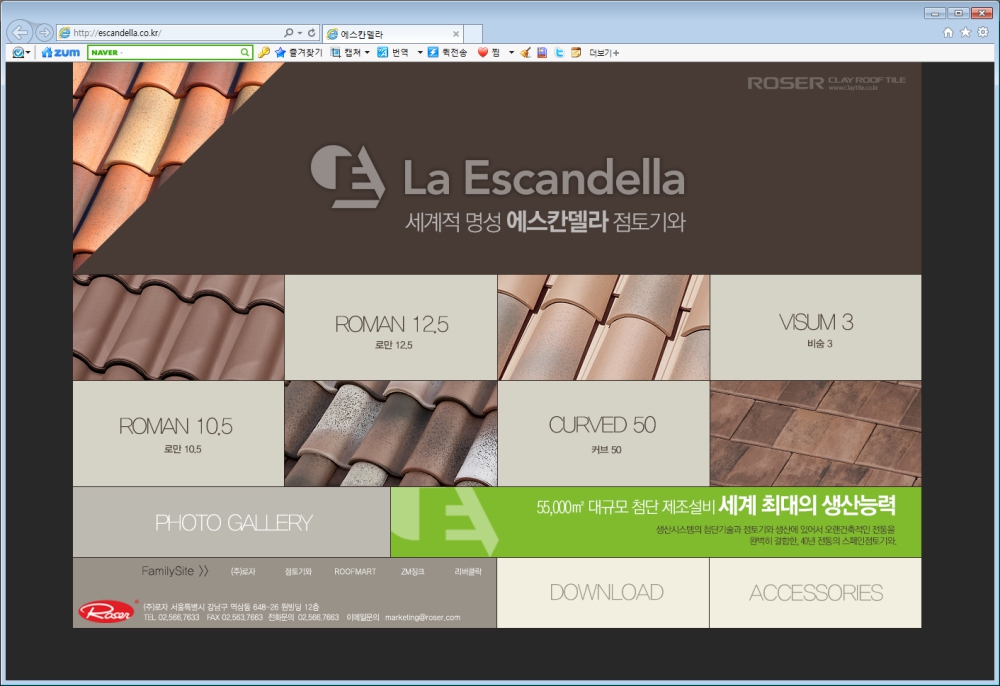The width and height of the screenshot is (1000, 686).
Task: Open the ACCESSORIES page tile
Action: click(815, 592)
